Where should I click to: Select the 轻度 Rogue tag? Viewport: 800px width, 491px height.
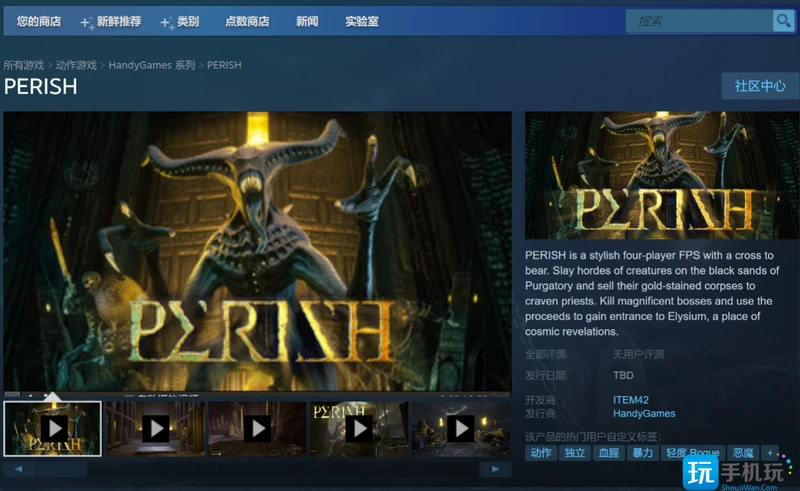click(692, 453)
